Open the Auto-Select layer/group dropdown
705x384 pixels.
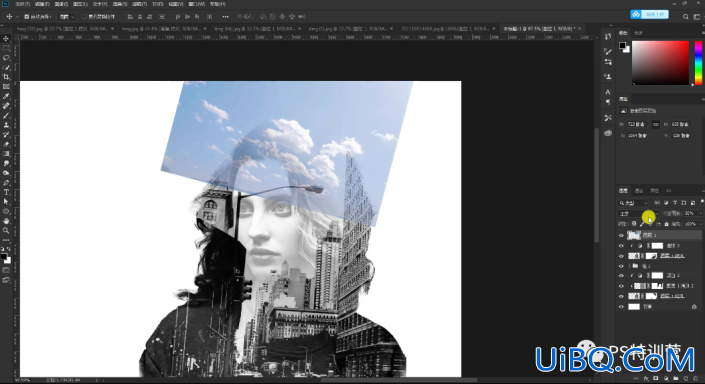[x=67, y=17]
